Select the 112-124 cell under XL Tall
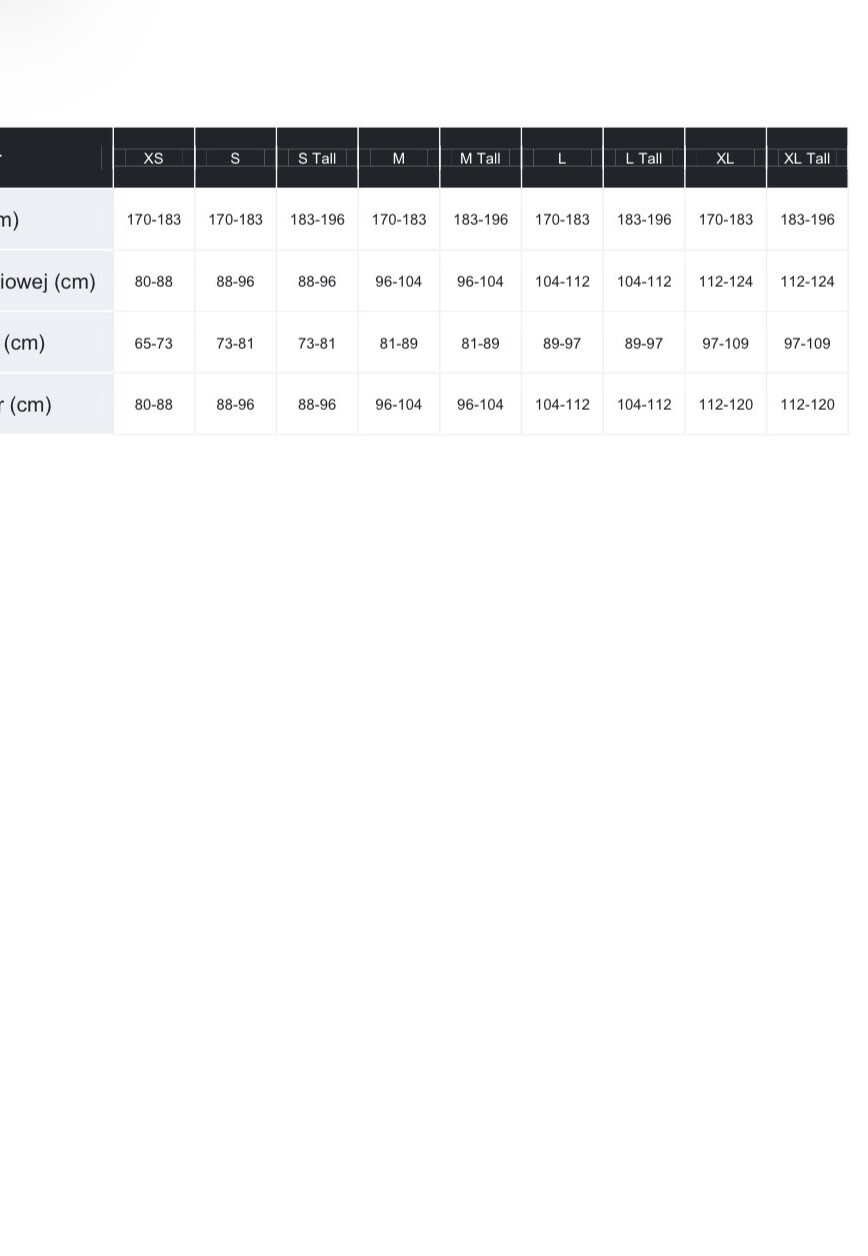Viewport: 868px width, 1256px height. [x=807, y=281]
